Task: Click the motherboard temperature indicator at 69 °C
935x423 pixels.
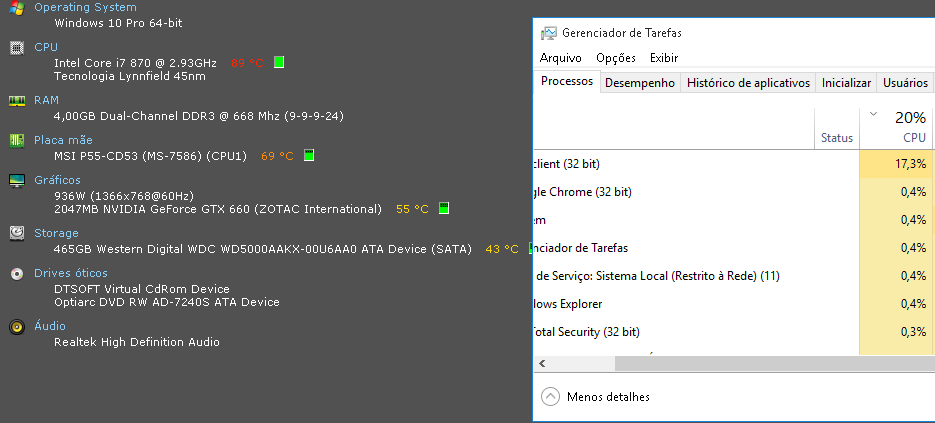Action: coord(308,155)
